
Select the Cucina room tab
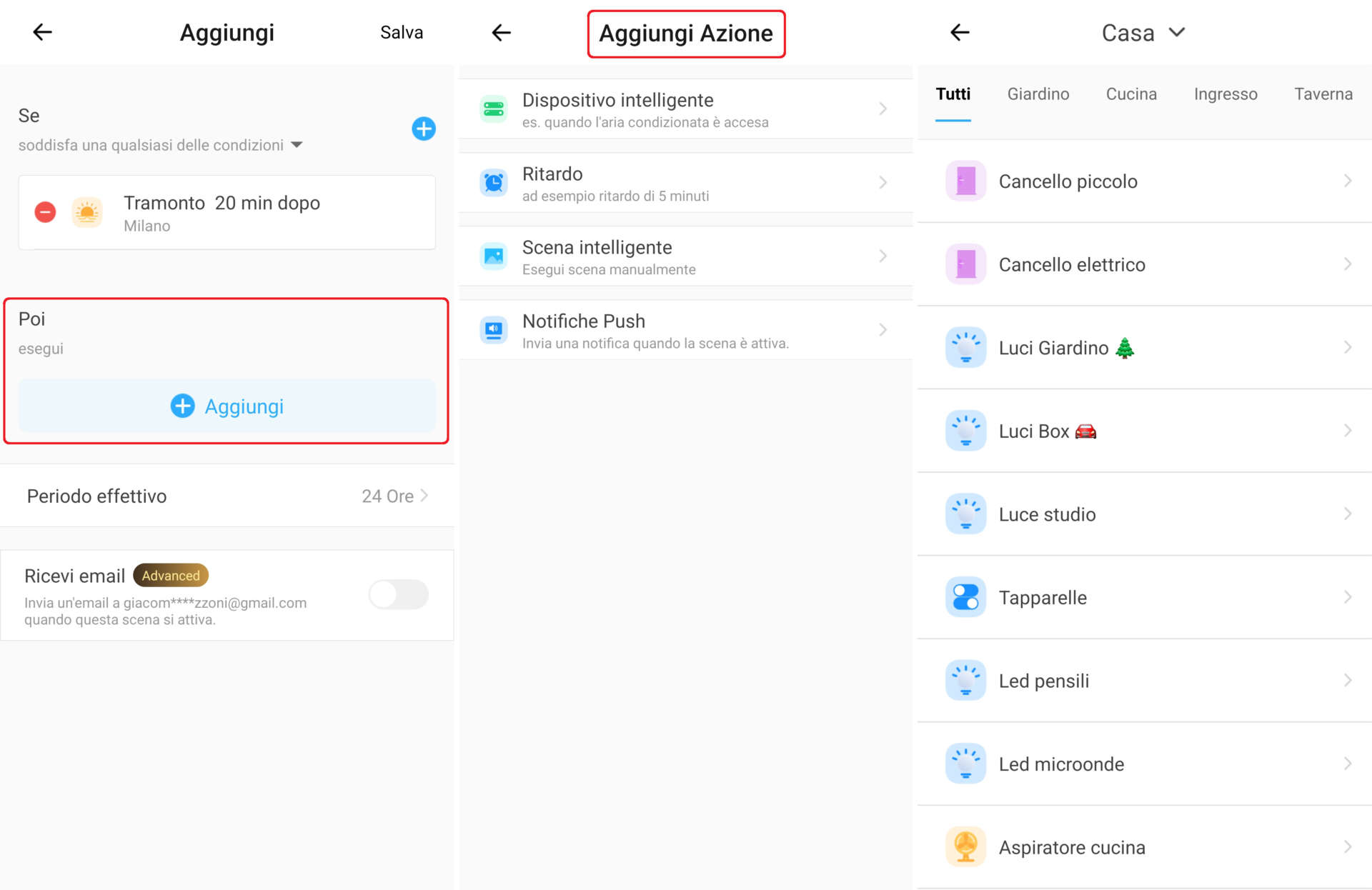[x=1130, y=94]
